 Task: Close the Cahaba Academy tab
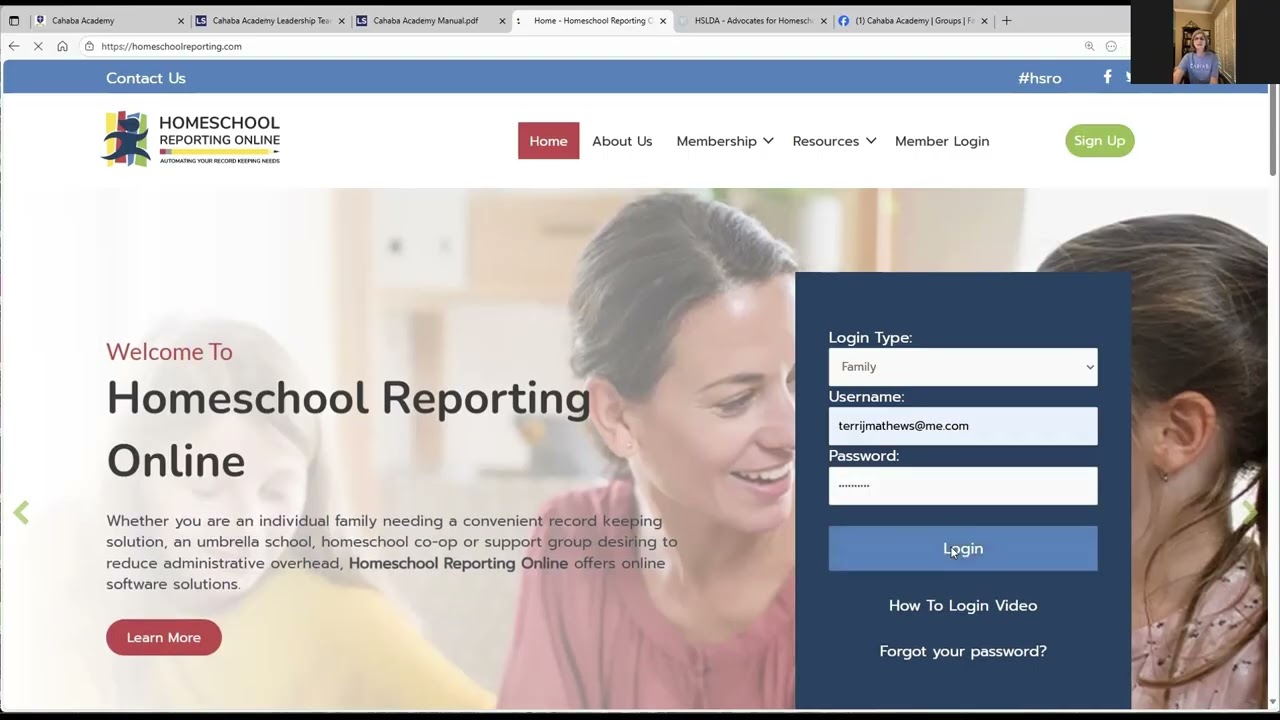click(x=181, y=21)
